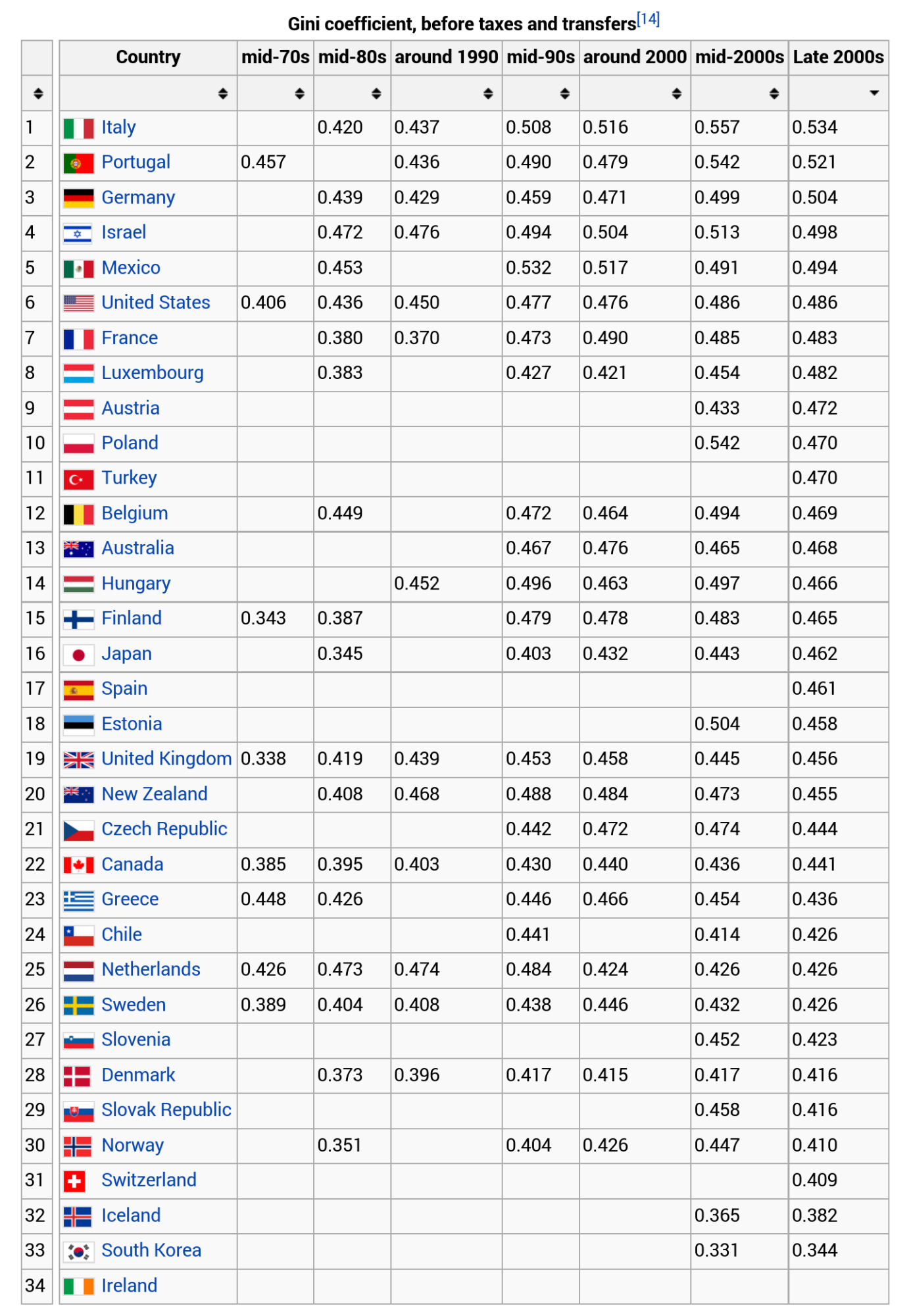
Task: Click Italy's mid-2000s value 0.557
Action: (717, 128)
